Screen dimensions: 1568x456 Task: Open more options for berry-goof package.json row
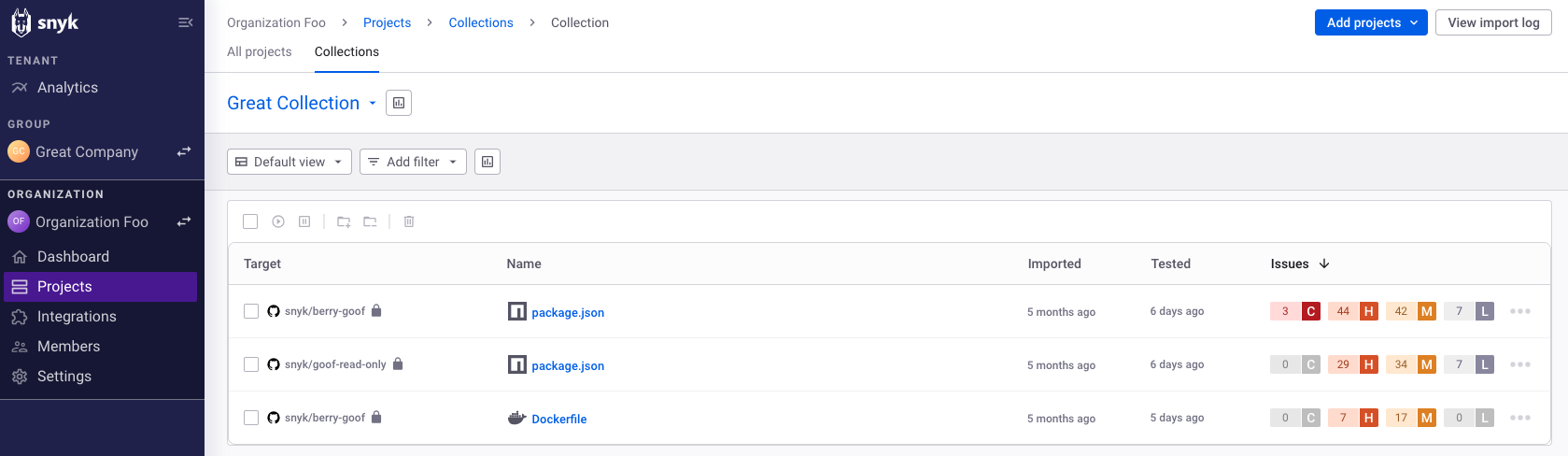click(x=1520, y=311)
